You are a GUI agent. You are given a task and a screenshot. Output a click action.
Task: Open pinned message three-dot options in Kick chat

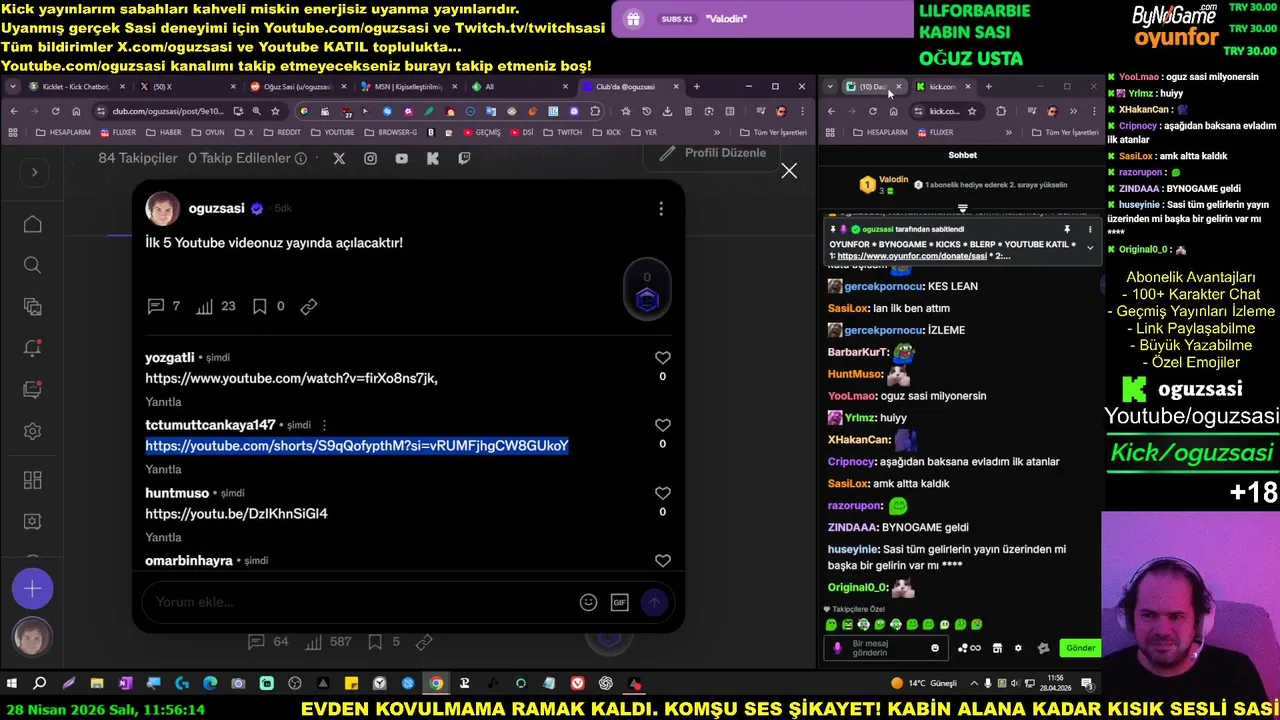[x=1090, y=229]
